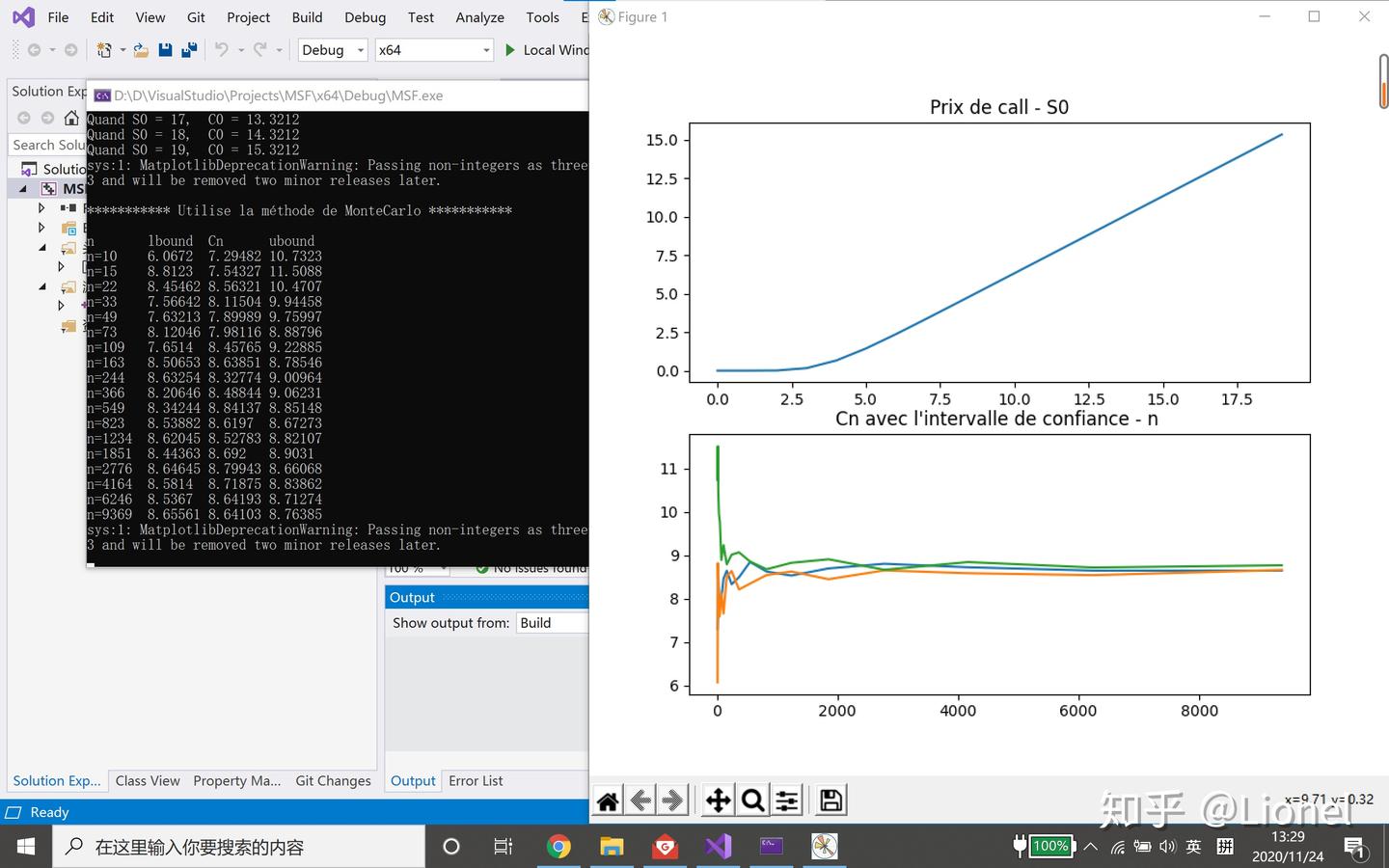This screenshot has height=868, width=1389.
Task: Switch input language via 英 indicator
Action: point(1193,846)
